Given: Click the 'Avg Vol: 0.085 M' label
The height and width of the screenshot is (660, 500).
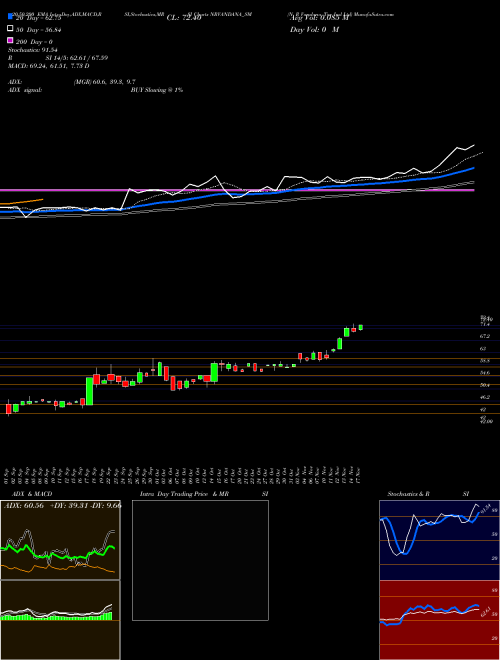Looking at the screenshot, I should [320, 18].
